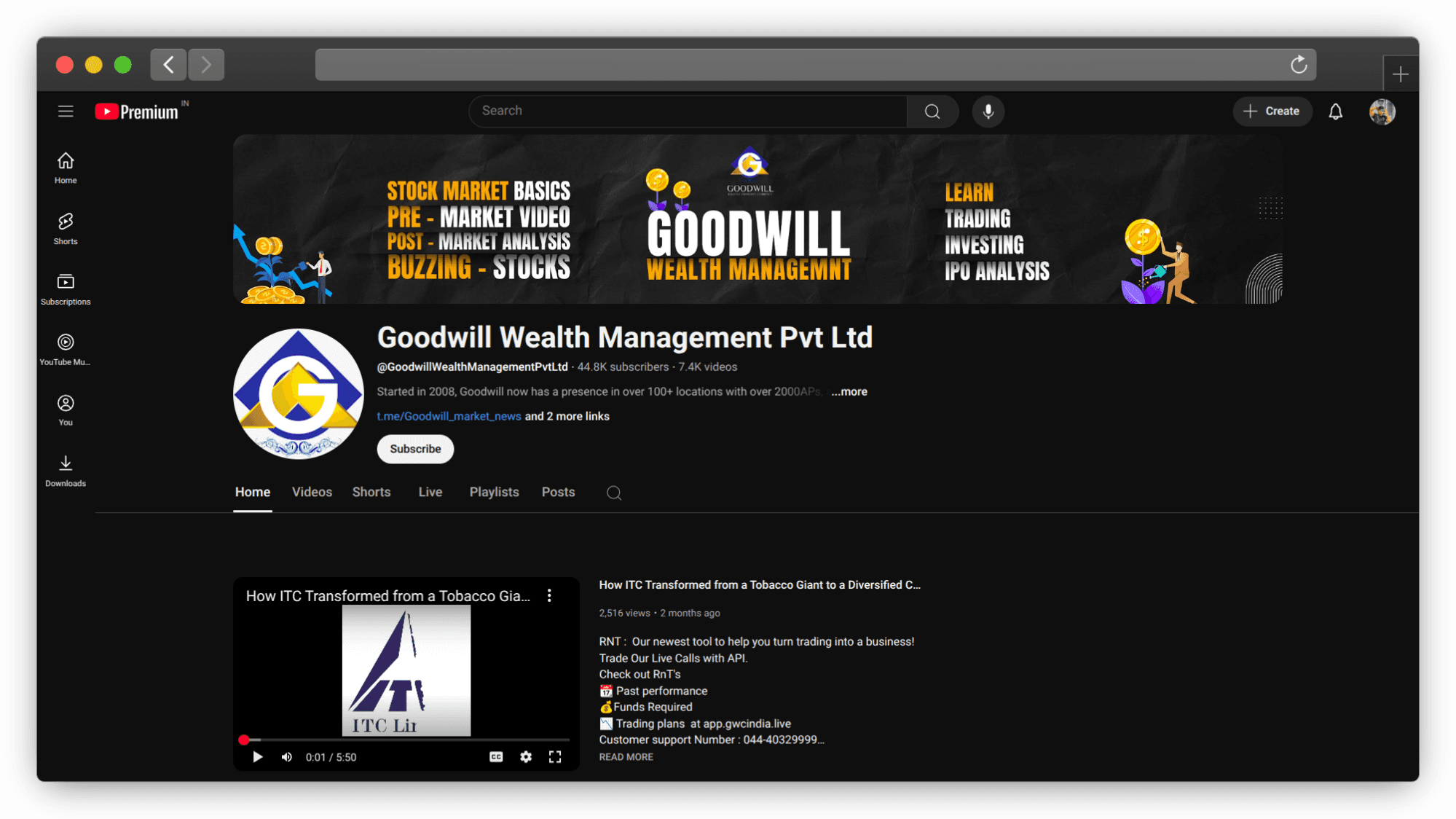Click the @GoodwillWealthManagementPvtLtd handle
The width and height of the screenshot is (1456, 819).
(472, 367)
